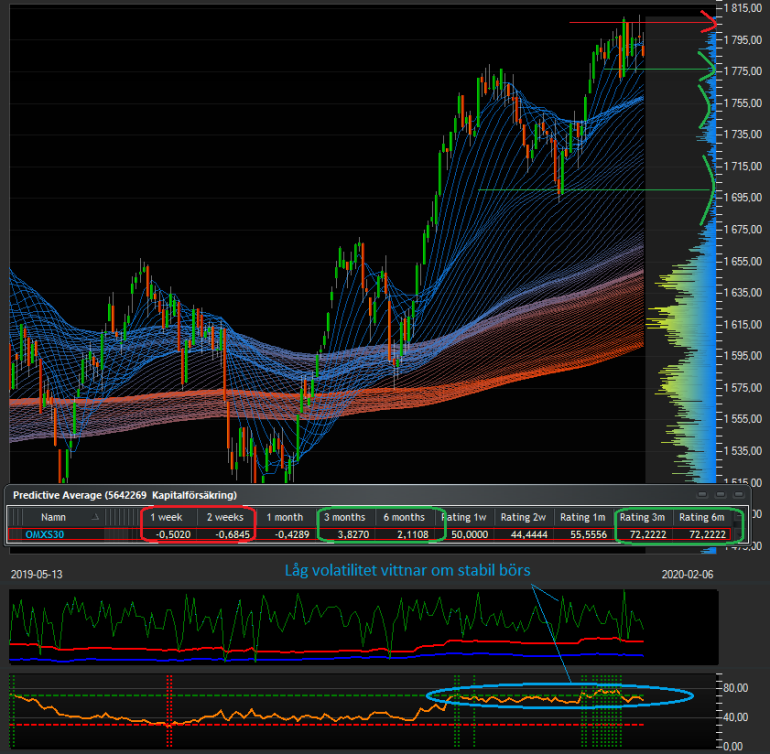Image resolution: width=770 pixels, height=754 pixels.
Task: Click the Rating 6m column header
Action: click(x=702, y=517)
